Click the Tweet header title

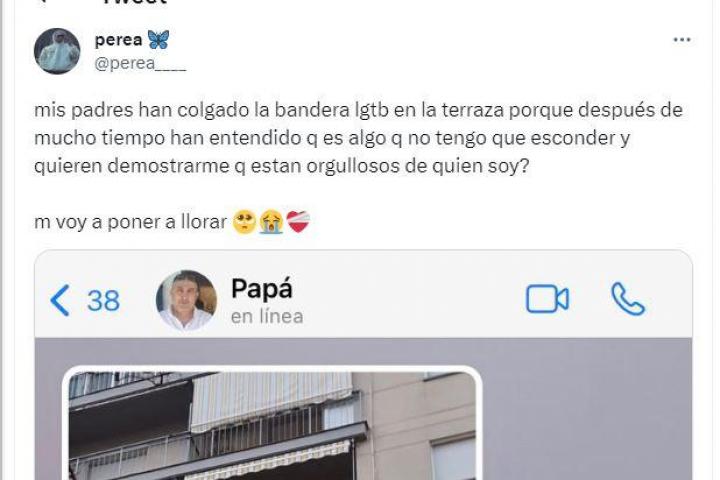click(134, 2)
